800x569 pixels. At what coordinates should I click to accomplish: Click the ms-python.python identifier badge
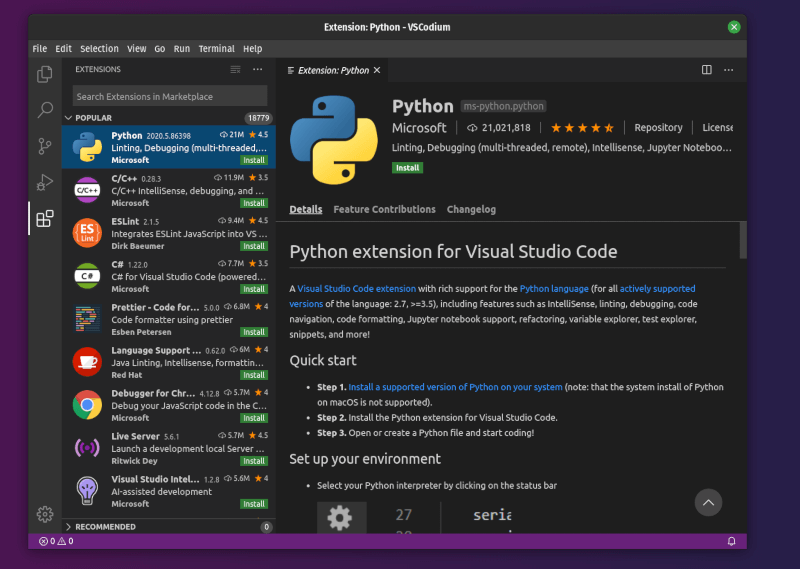[x=504, y=106]
